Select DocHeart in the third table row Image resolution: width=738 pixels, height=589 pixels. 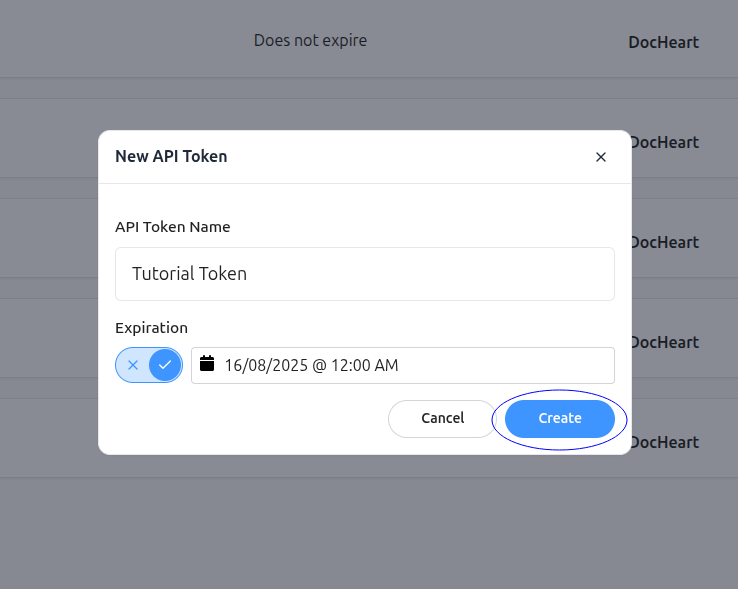coord(666,242)
